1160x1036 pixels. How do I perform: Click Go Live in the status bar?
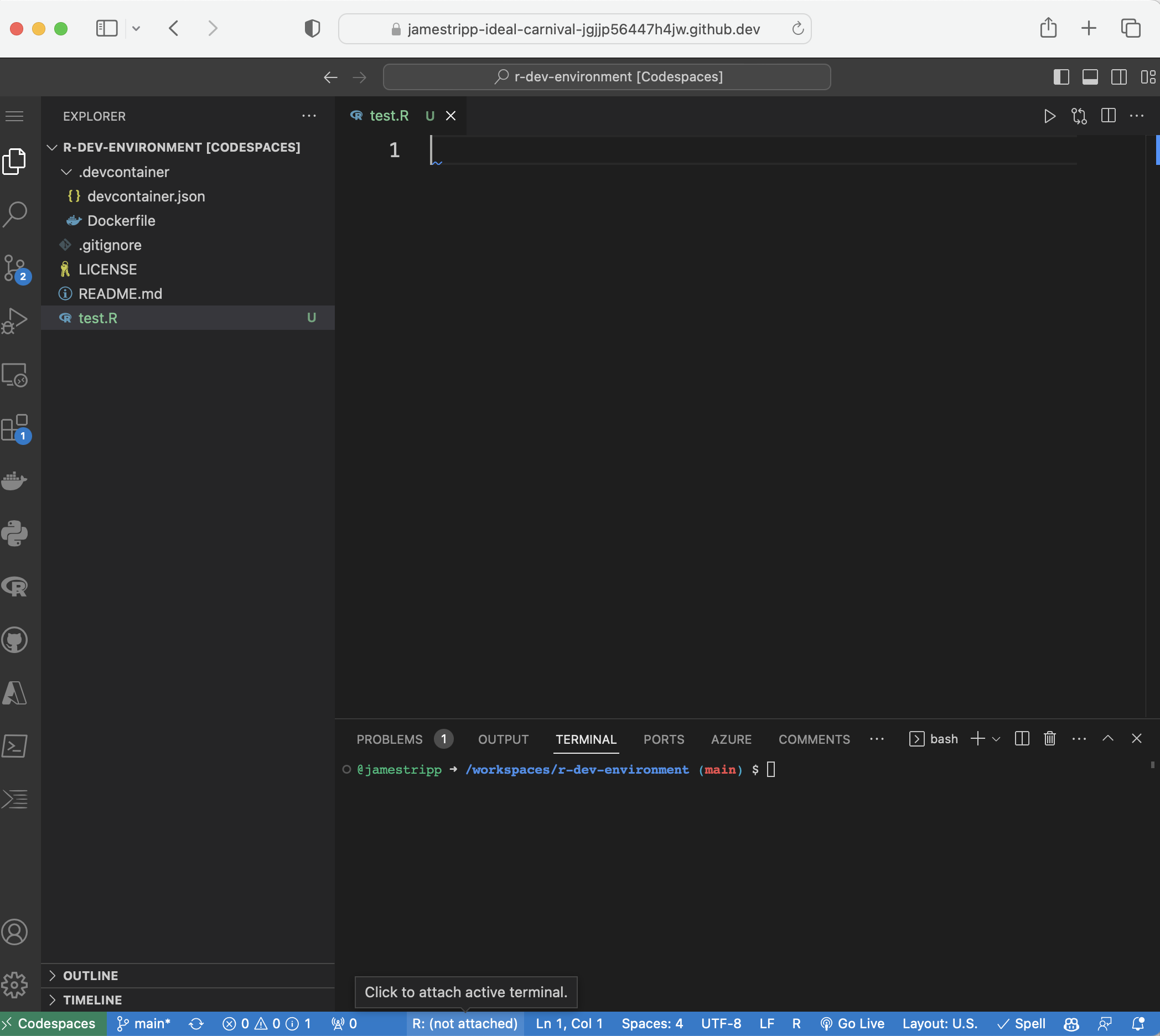[852, 1023]
